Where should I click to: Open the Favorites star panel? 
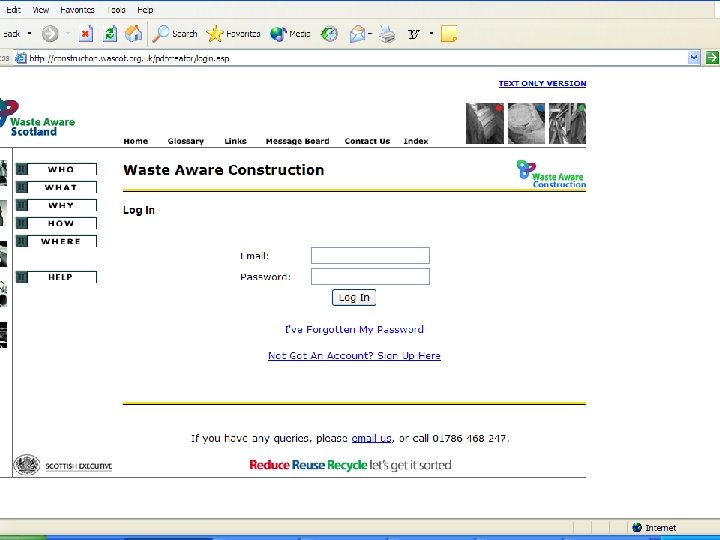(233, 34)
